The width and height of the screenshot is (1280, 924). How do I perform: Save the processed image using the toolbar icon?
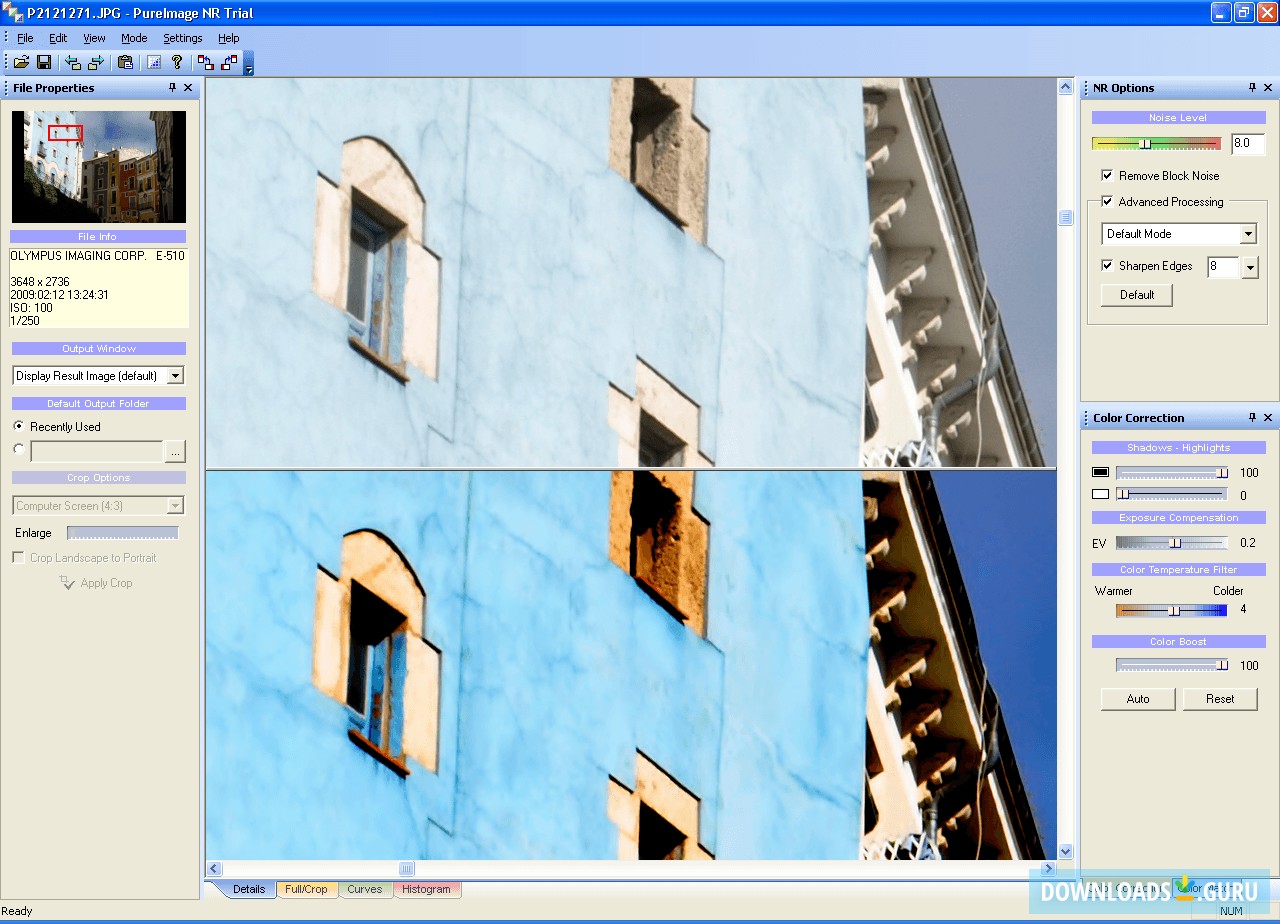[44, 62]
